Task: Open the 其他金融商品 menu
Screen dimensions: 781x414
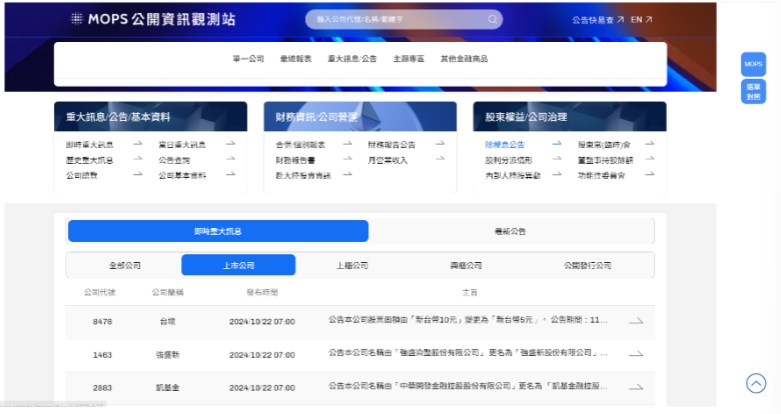Action: pyautogui.click(x=464, y=59)
